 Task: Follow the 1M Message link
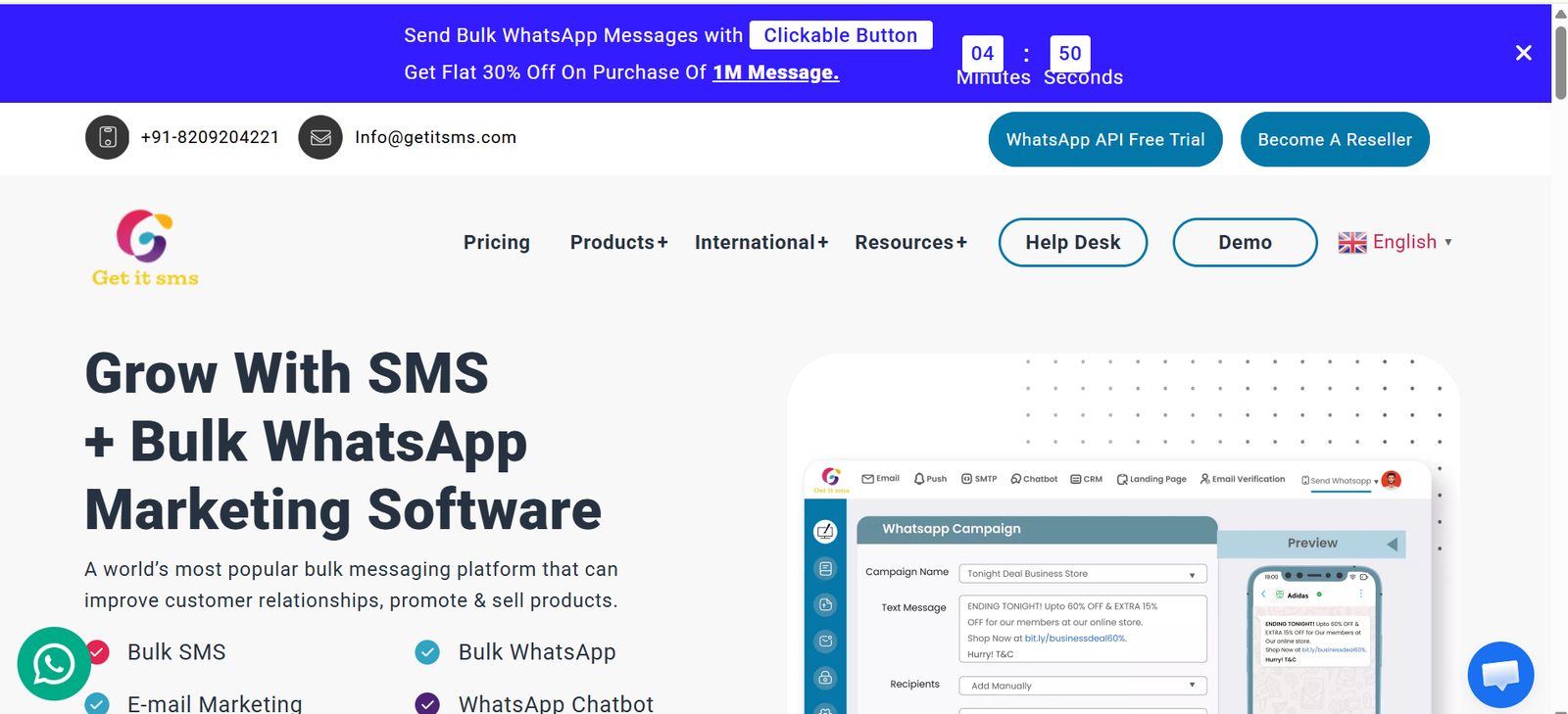click(775, 72)
